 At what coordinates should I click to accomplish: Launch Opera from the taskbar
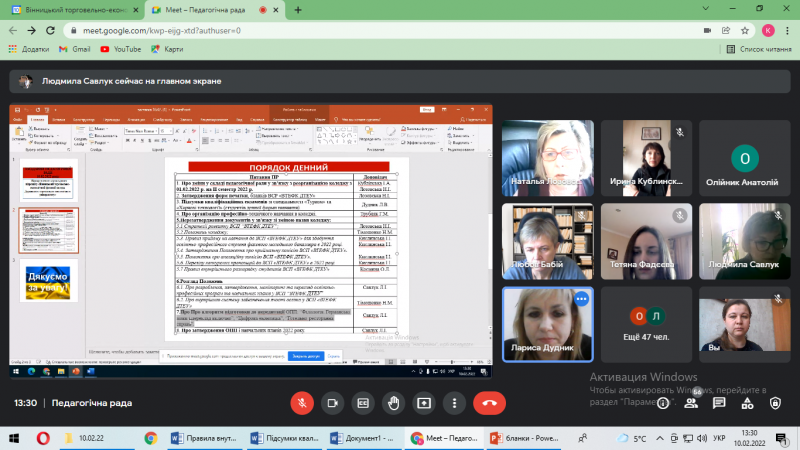[43, 438]
